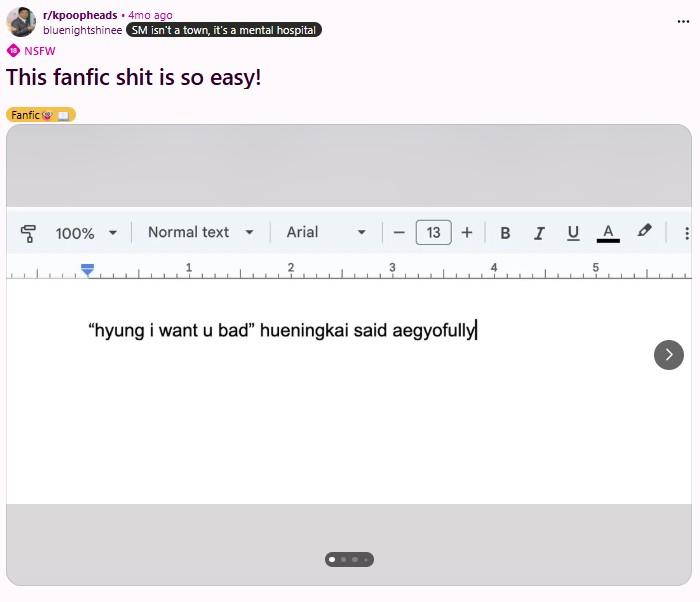Select the Fanfic post flair
The image size is (700, 602).
[x=41, y=115]
